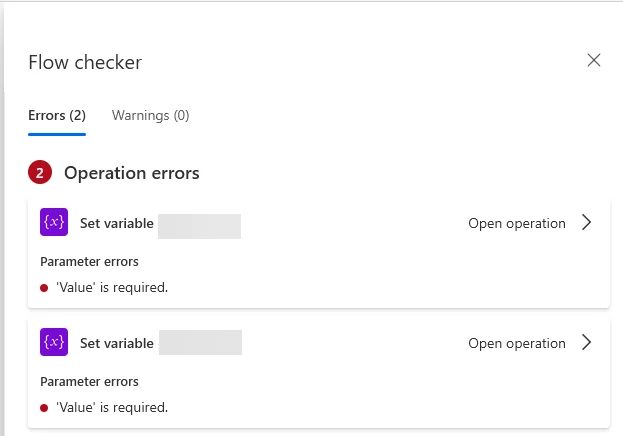Image resolution: width=623 pixels, height=436 pixels.
Task: Click the first Set variable purple icon
Action: (53, 223)
